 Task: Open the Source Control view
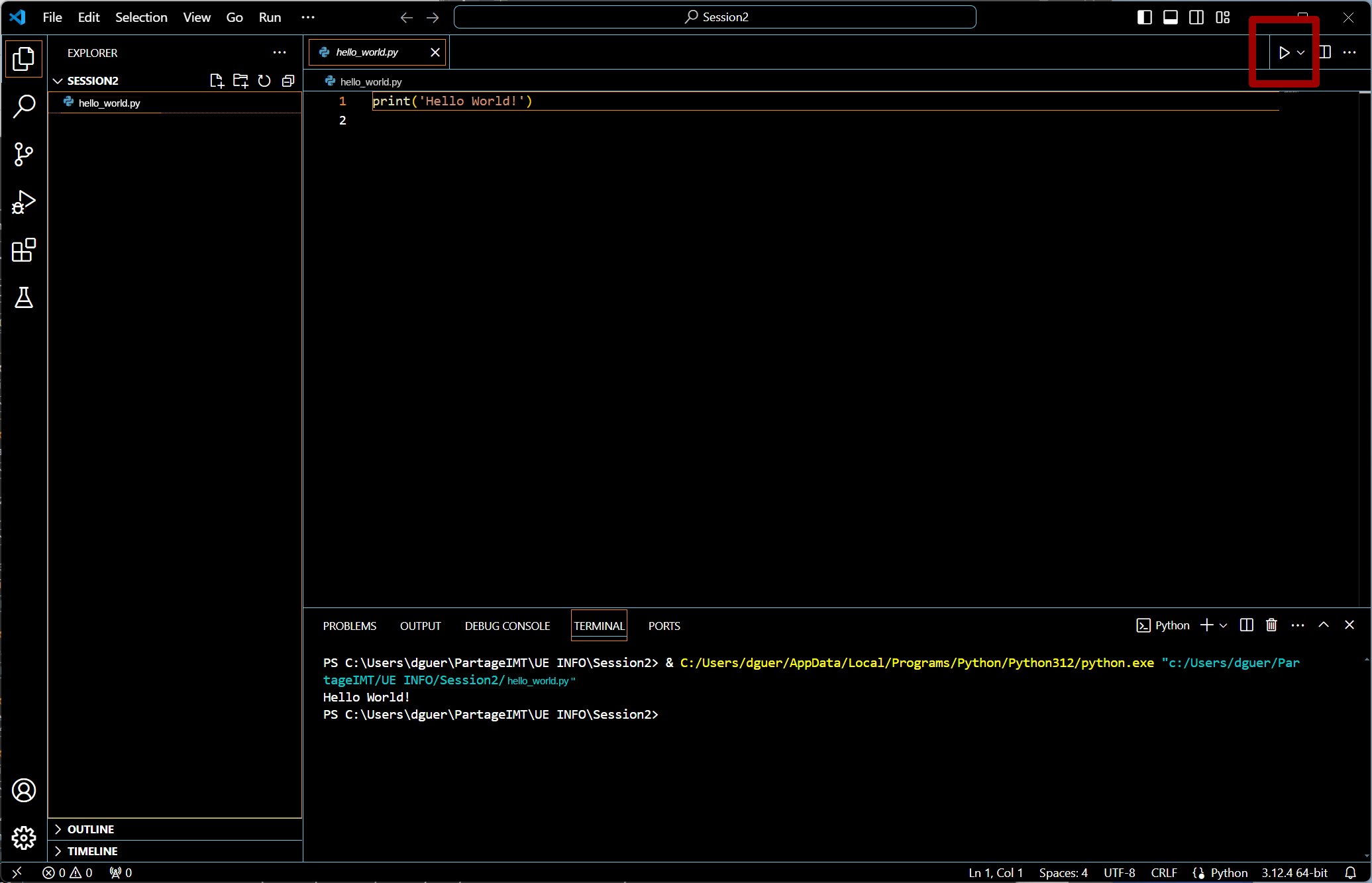click(24, 154)
